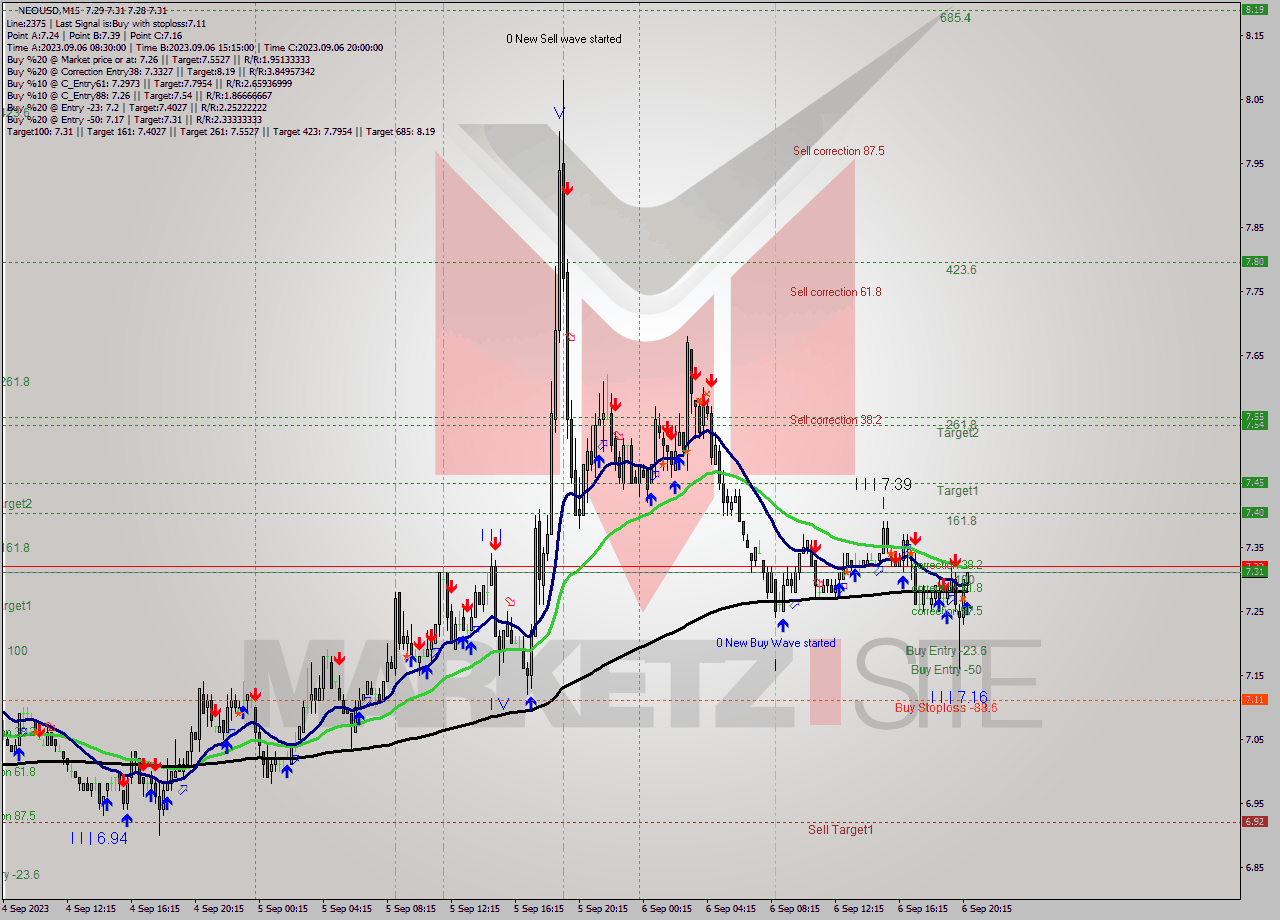Click the '6 Sep 12:15' time axis label

tap(859, 909)
